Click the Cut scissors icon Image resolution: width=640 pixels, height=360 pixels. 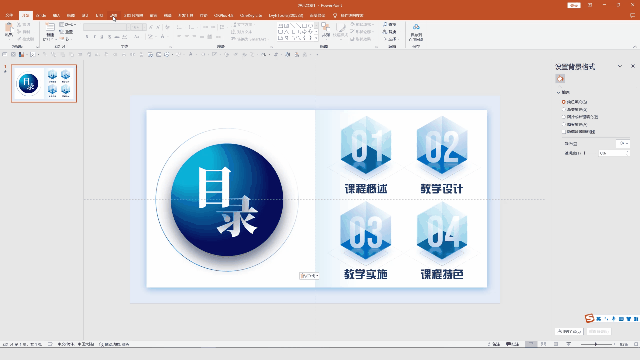coord(19,25)
